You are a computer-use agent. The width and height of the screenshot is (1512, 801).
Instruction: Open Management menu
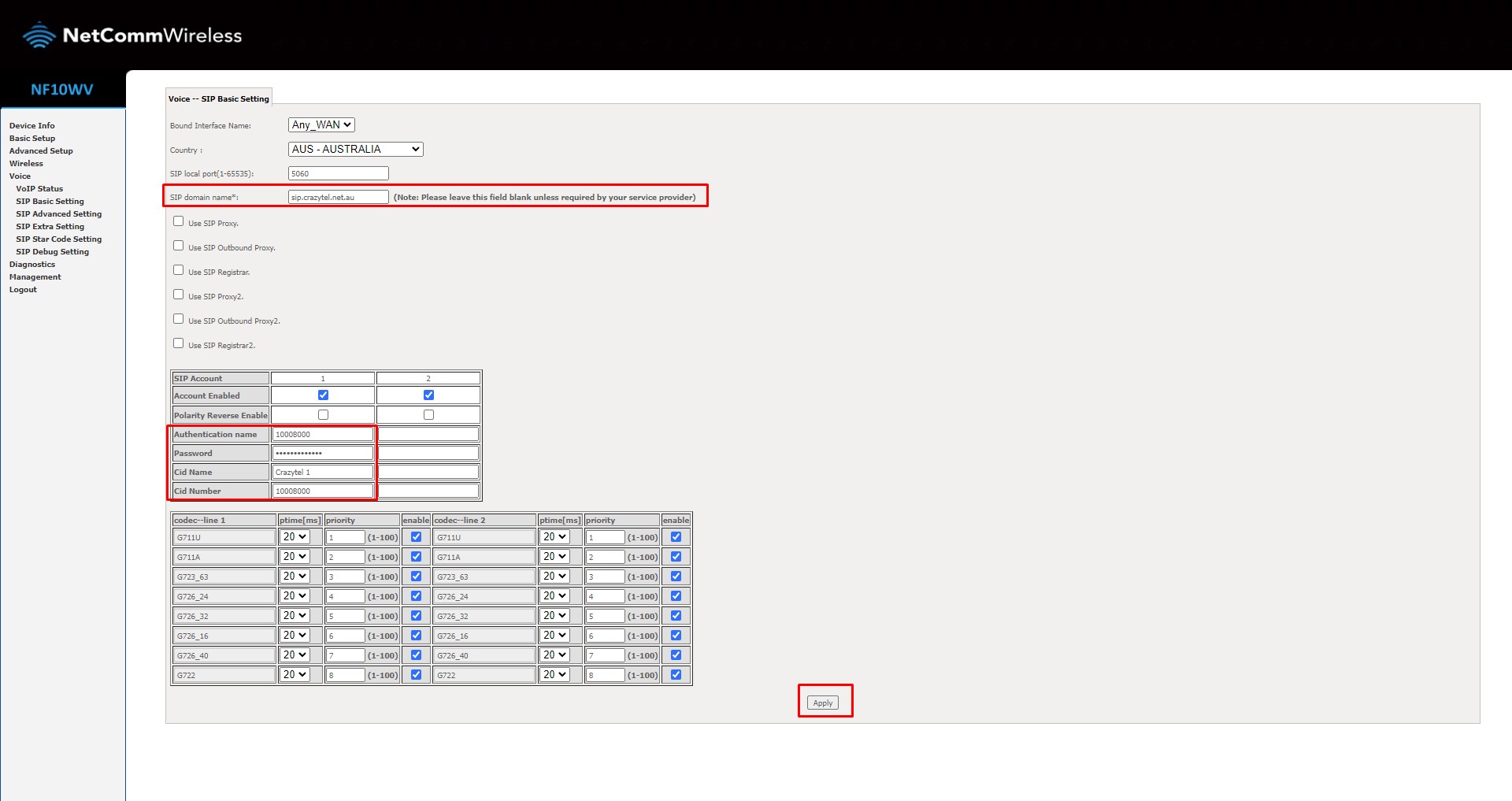(35, 276)
